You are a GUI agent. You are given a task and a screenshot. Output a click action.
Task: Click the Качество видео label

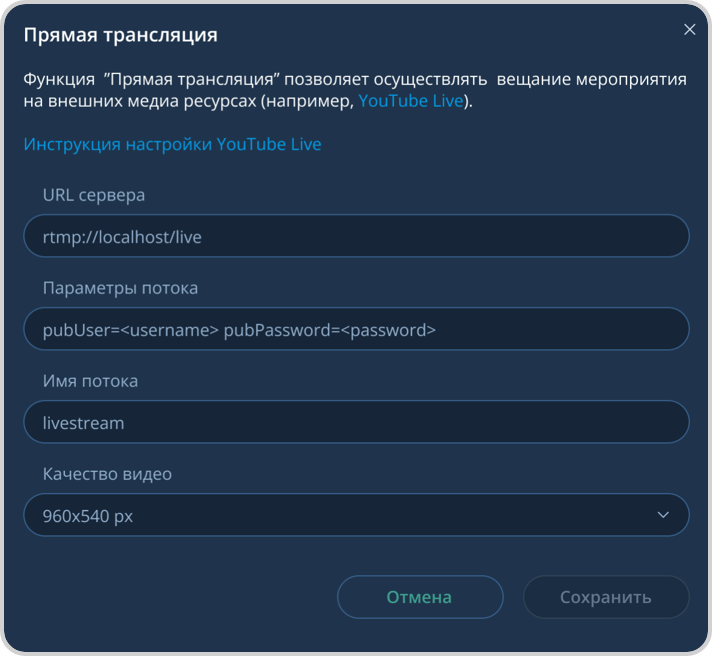click(107, 474)
